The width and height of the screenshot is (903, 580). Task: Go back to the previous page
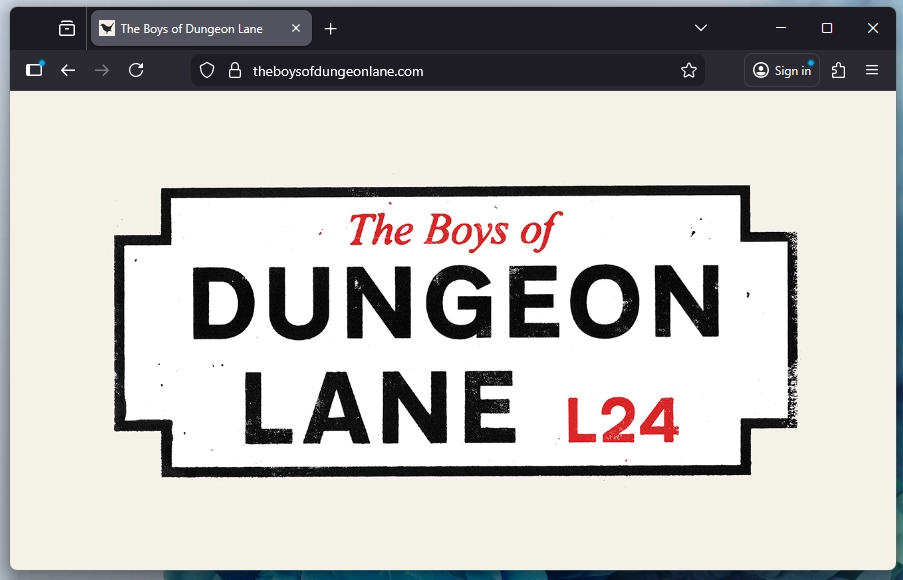click(68, 70)
